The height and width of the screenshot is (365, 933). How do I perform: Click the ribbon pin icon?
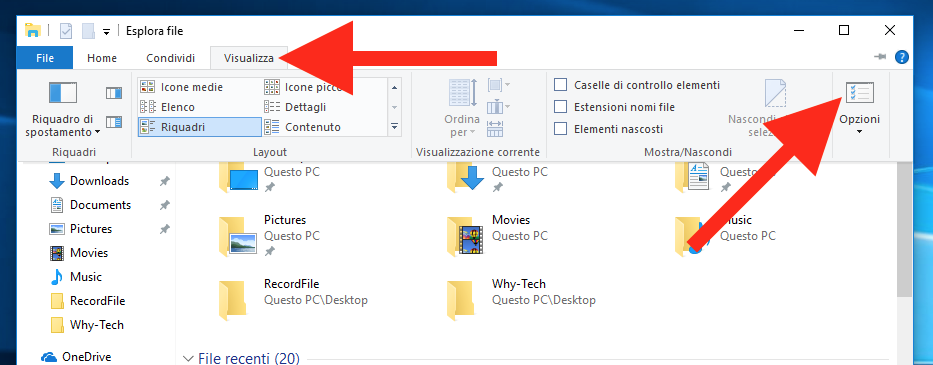click(x=880, y=57)
